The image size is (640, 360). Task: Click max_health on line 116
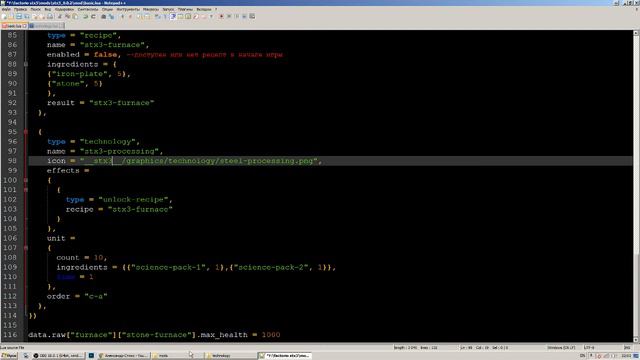pyautogui.click(x=224, y=335)
